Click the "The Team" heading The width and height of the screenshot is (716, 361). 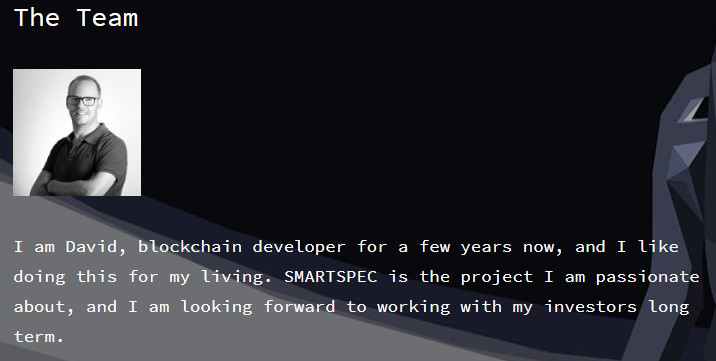pos(76,18)
